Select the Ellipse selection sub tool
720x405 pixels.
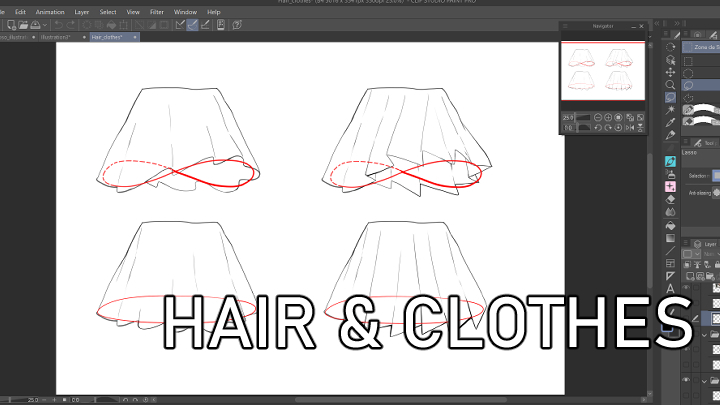pos(688,73)
